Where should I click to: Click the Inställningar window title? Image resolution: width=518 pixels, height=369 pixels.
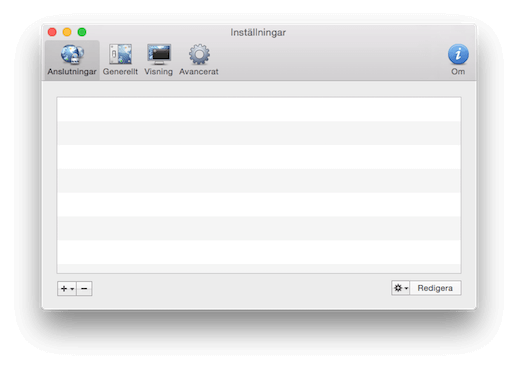(258, 33)
